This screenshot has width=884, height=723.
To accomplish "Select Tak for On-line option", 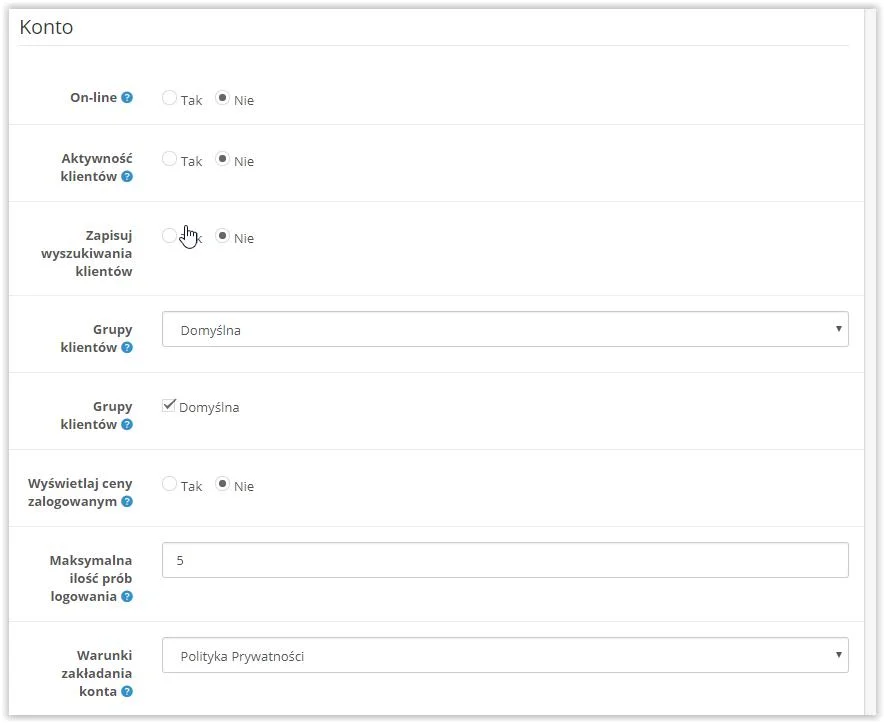I will (170, 98).
